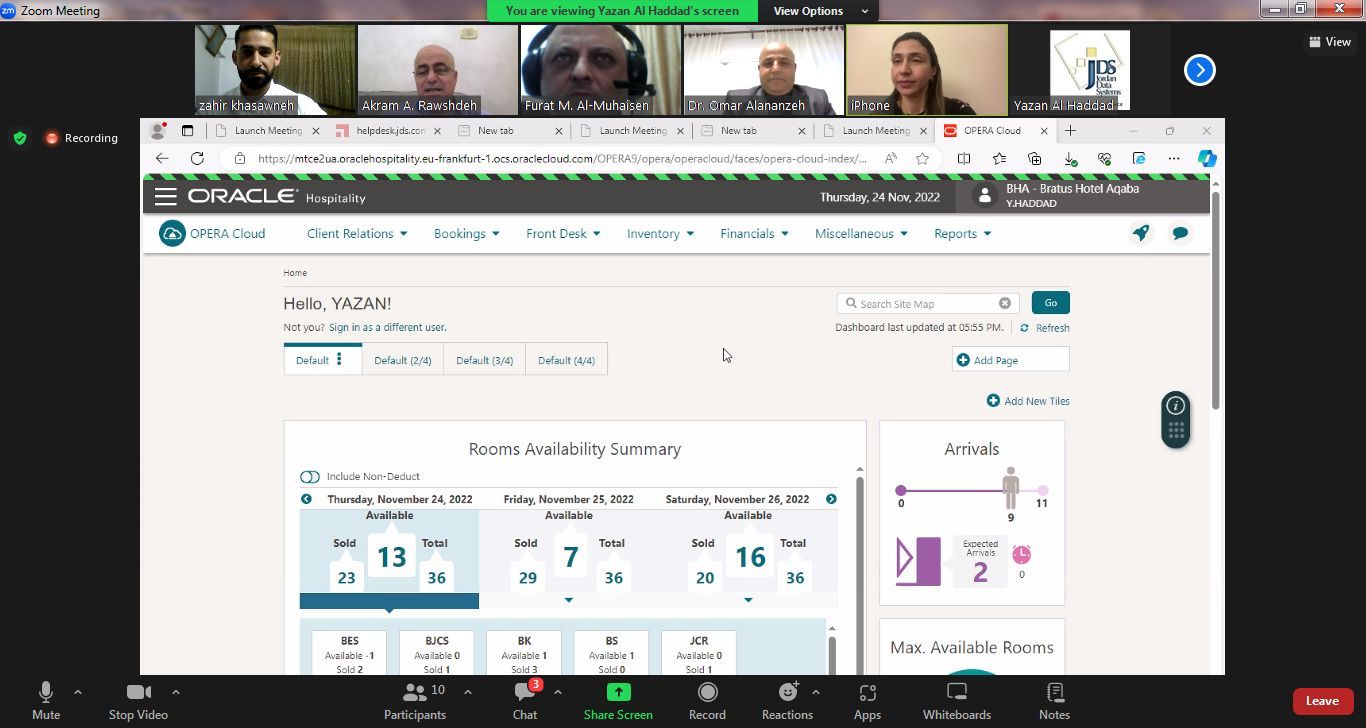Expand the Client Relations menu
Screen dimensions: 1366x728
coord(357,234)
